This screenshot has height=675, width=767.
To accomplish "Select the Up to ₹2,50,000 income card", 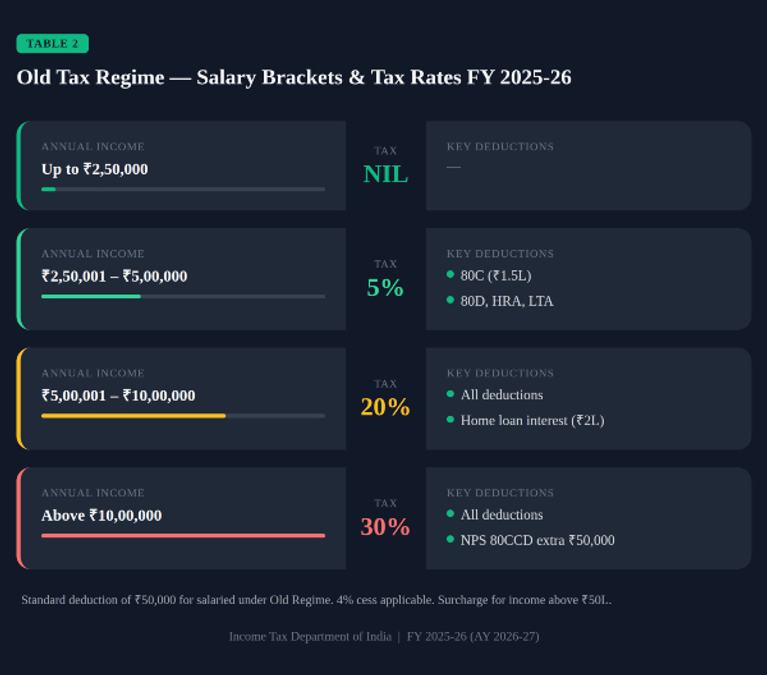I will point(181,166).
